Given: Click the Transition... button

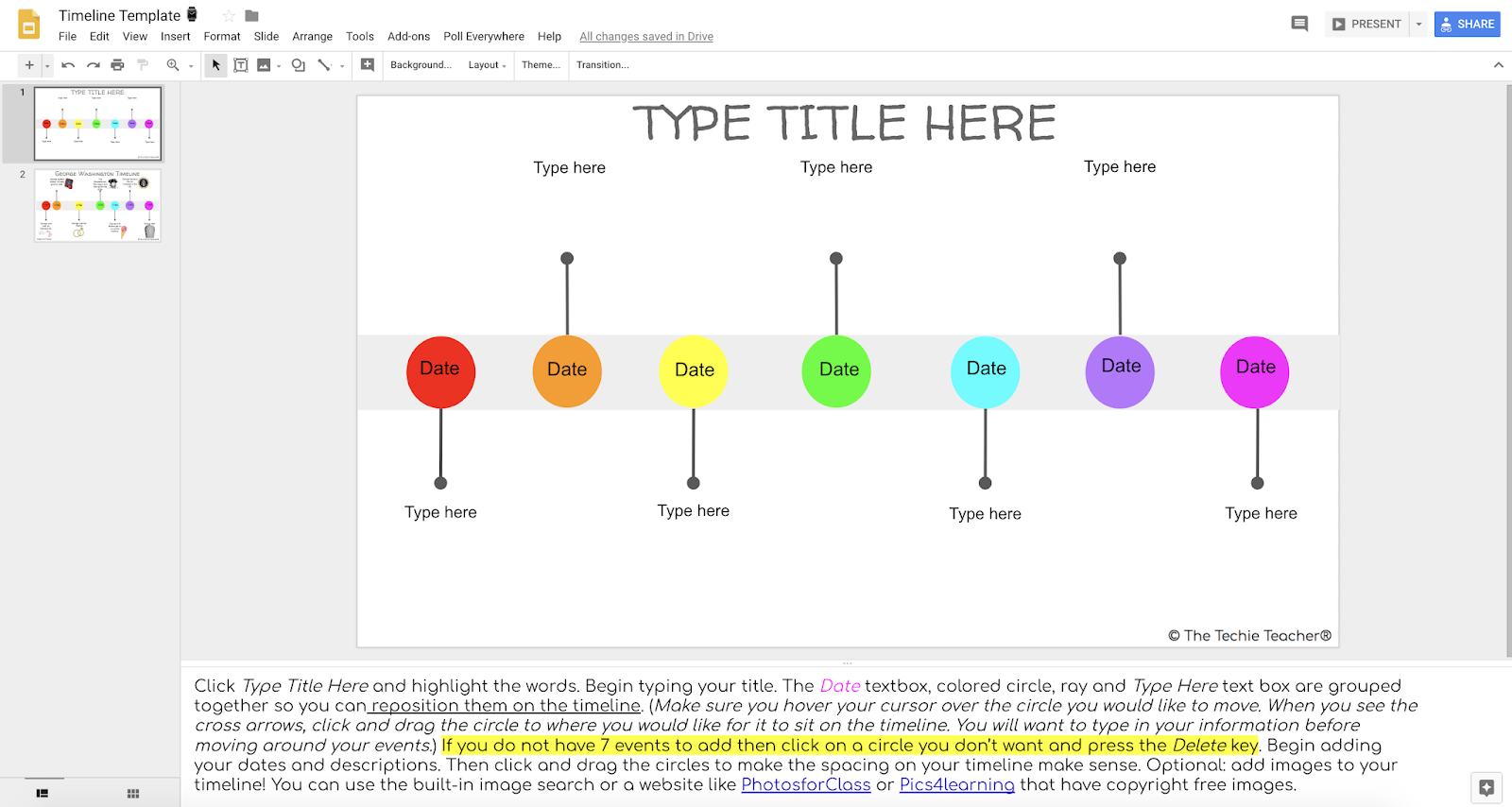Looking at the screenshot, I should pyautogui.click(x=603, y=65).
